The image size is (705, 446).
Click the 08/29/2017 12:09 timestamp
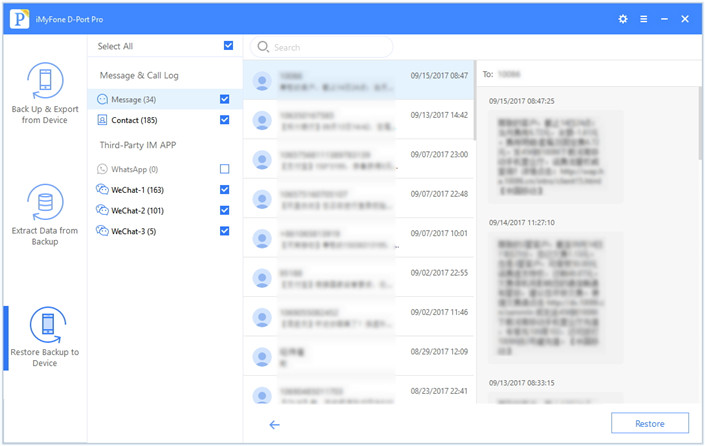pos(439,352)
